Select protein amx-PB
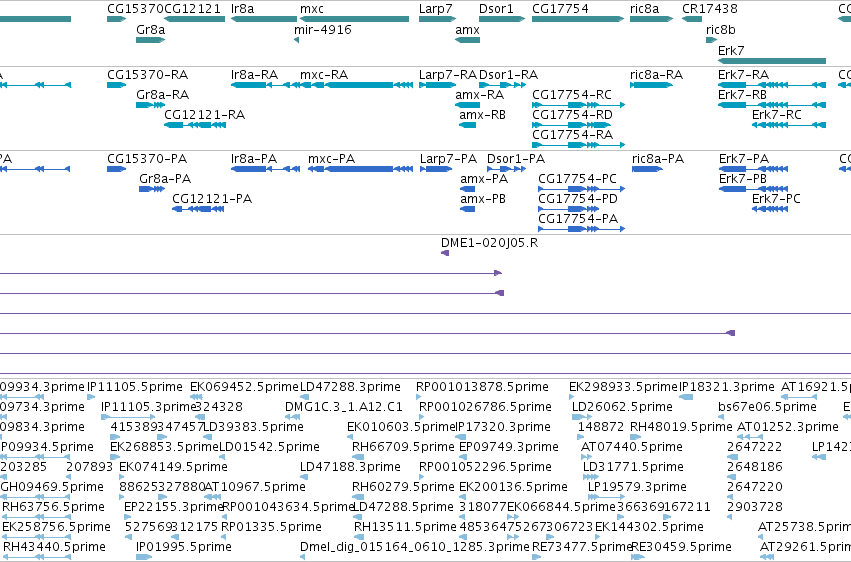This screenshot has height=562, width=851. (x=483, y=199)
